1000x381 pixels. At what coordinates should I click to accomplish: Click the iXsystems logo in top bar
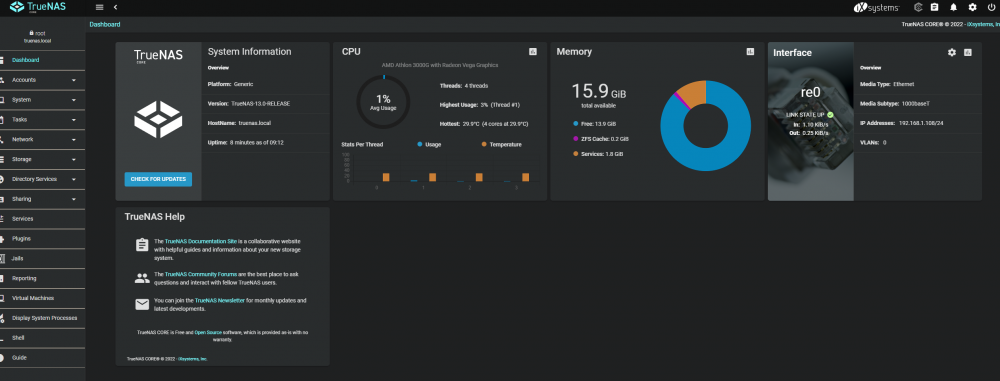tap(876, 8)
